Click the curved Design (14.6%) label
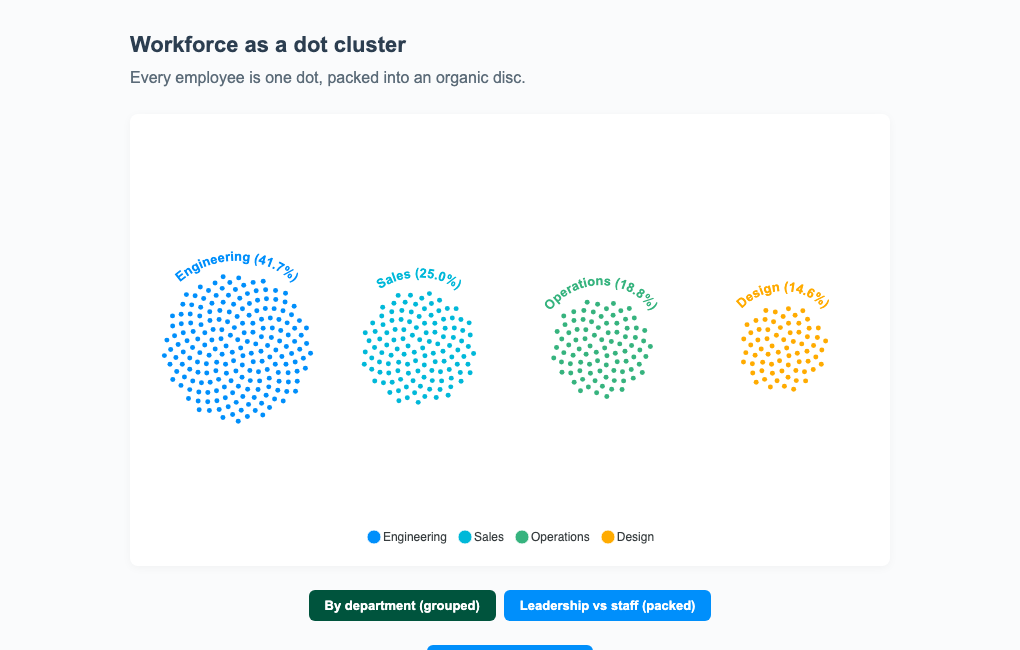 pos(783,294)
